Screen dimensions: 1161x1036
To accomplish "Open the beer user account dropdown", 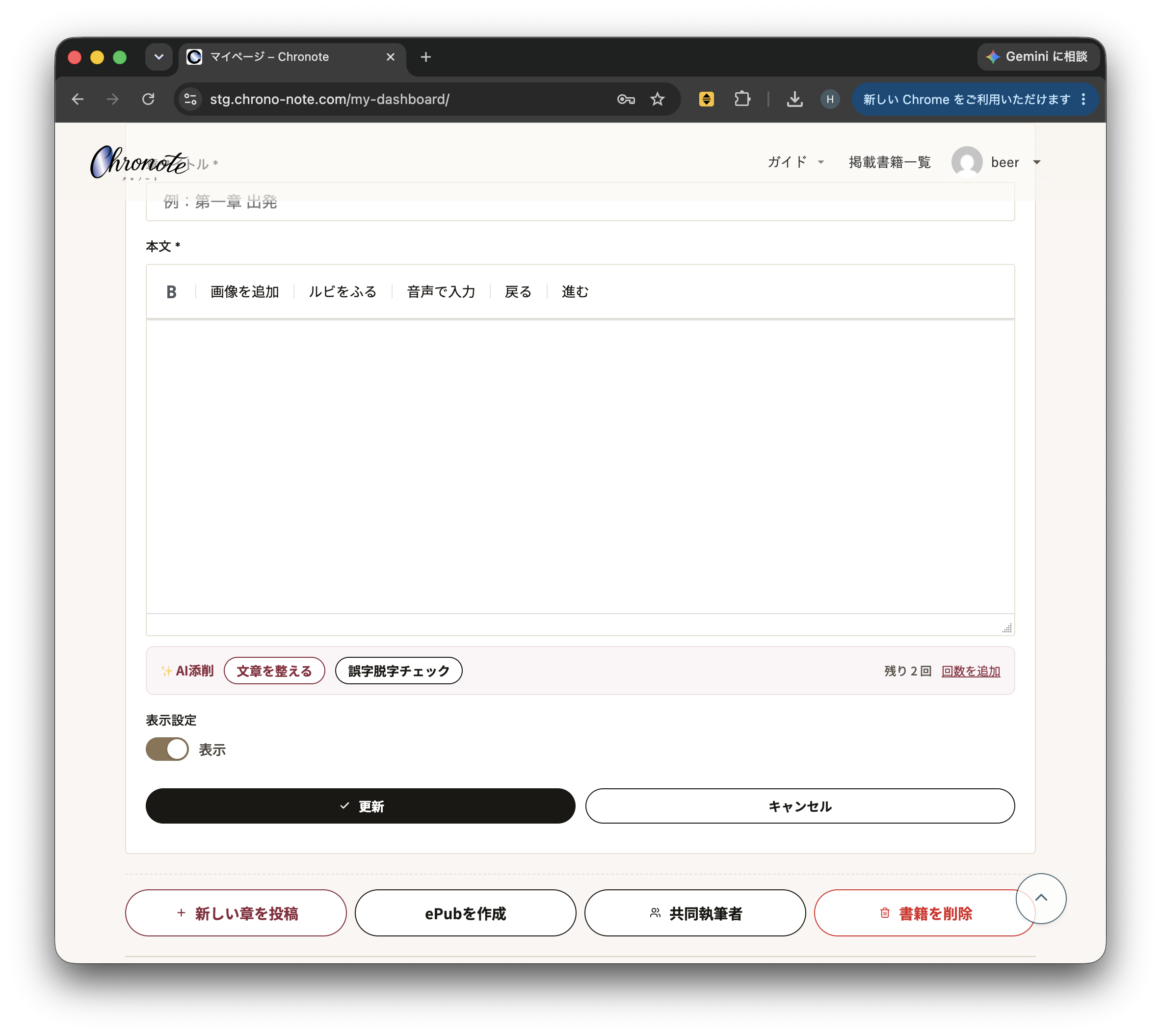I will click(x=997, y=162).
